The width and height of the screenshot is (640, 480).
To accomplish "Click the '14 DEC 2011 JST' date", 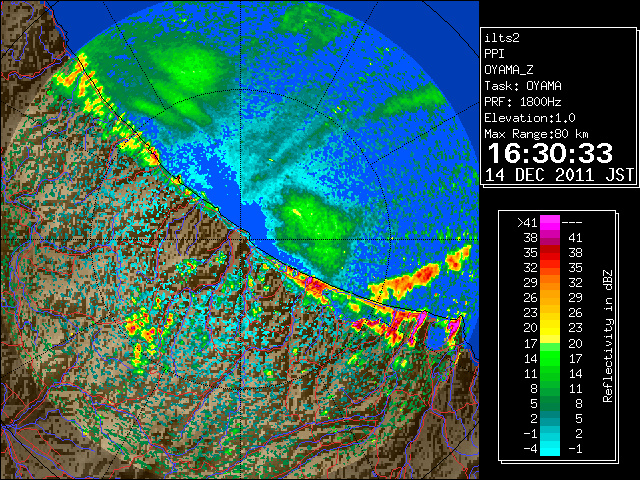I will [559, 175].
